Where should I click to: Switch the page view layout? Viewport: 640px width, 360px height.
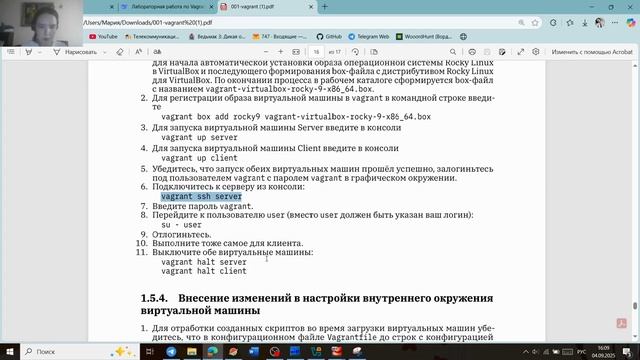[374, 52]
